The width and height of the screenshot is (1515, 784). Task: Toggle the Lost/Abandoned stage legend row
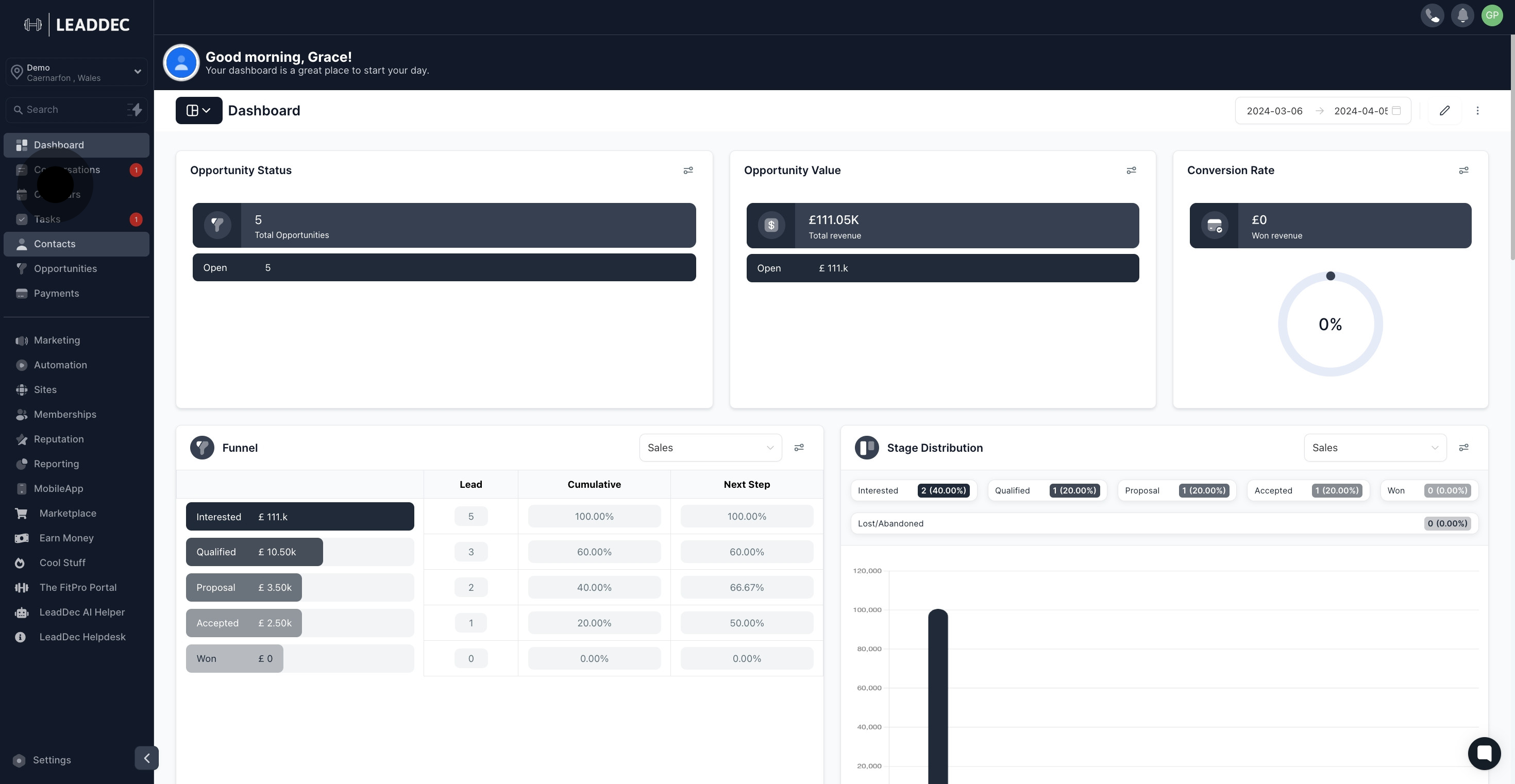click(1164, 523)
